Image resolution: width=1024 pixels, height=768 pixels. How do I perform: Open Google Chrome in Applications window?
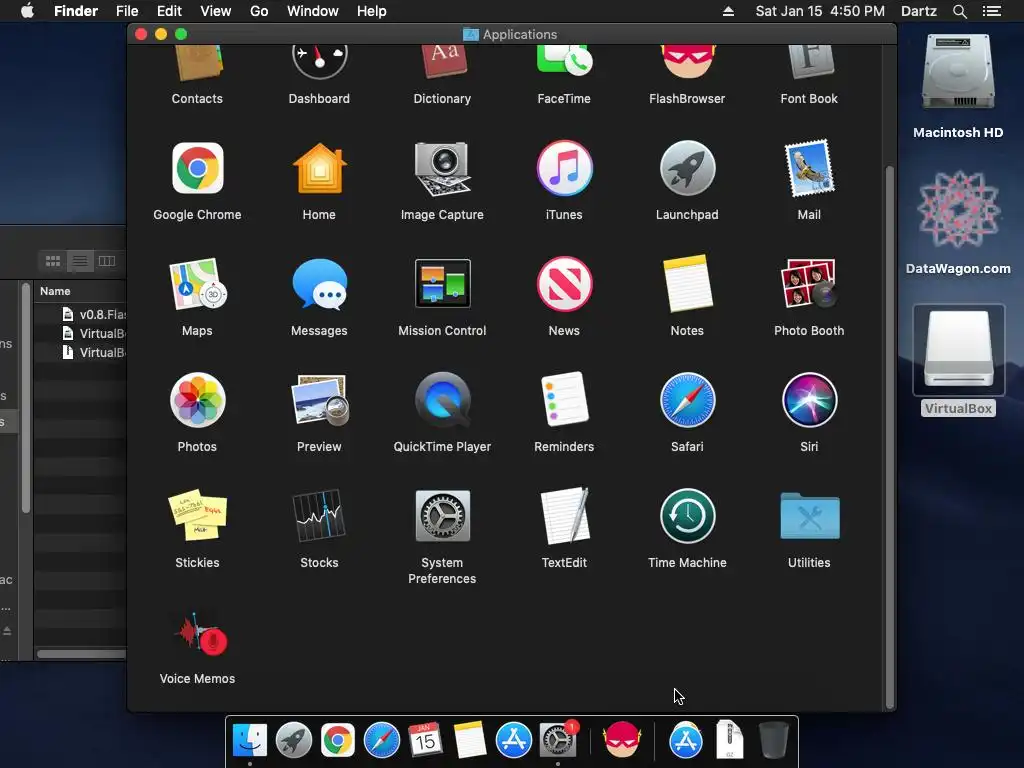tap(197, 168)
